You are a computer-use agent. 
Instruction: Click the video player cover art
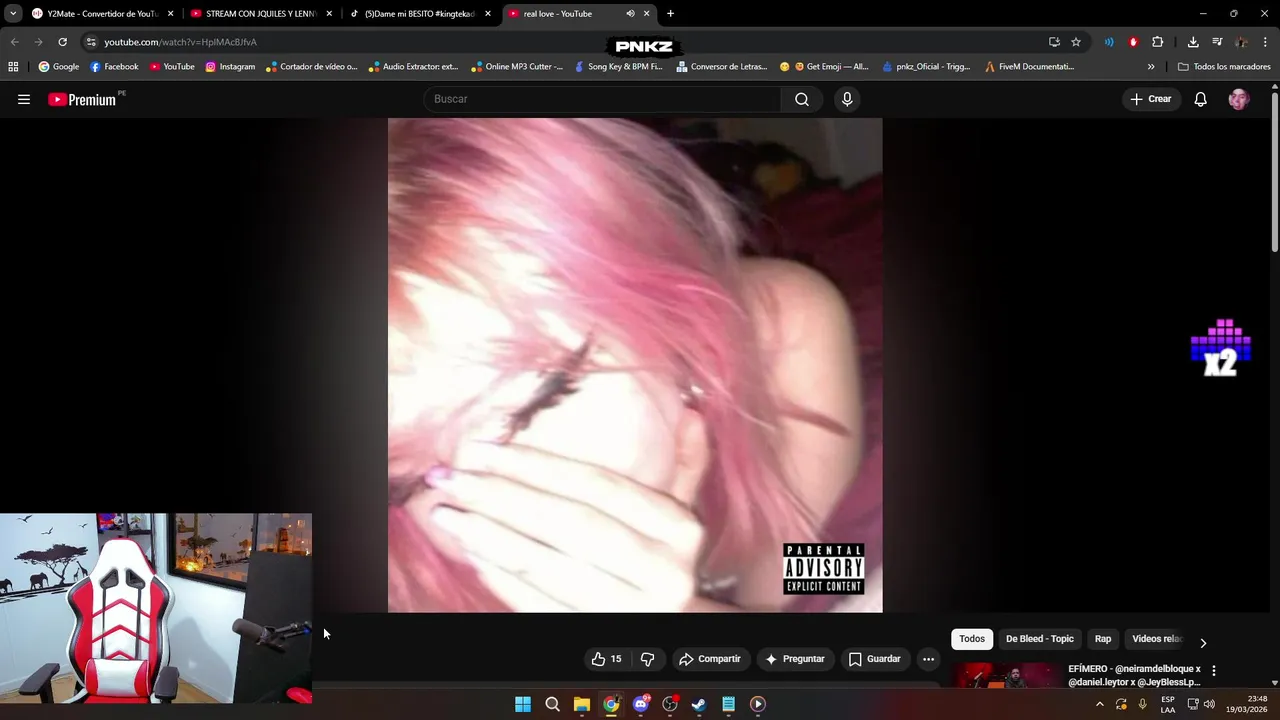tap(635, 365)
